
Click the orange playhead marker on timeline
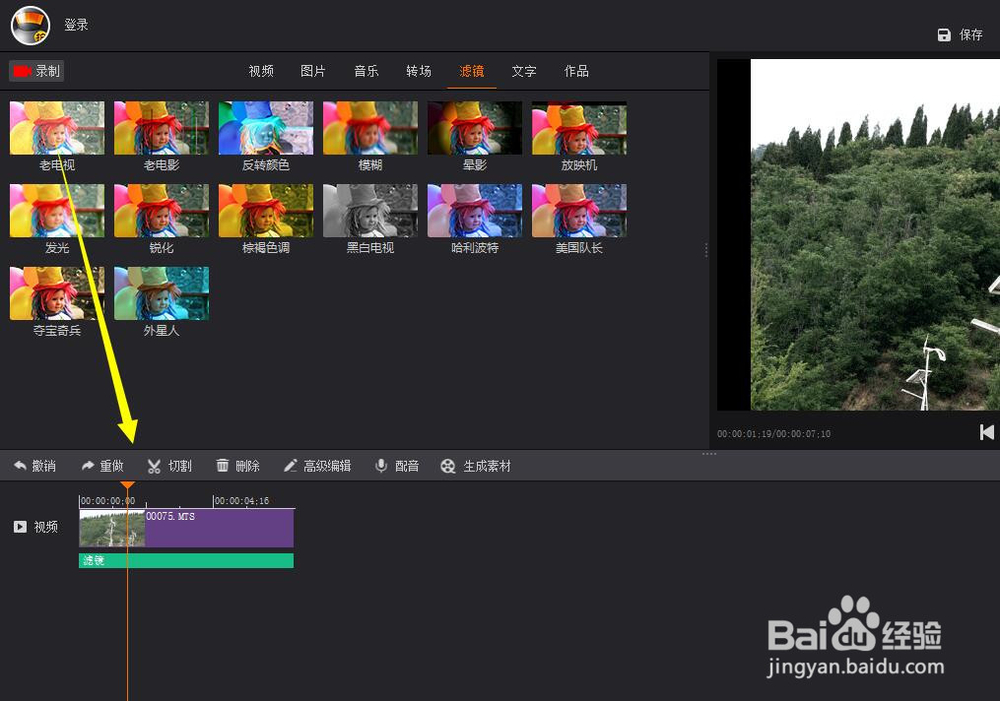click(128, 485)
